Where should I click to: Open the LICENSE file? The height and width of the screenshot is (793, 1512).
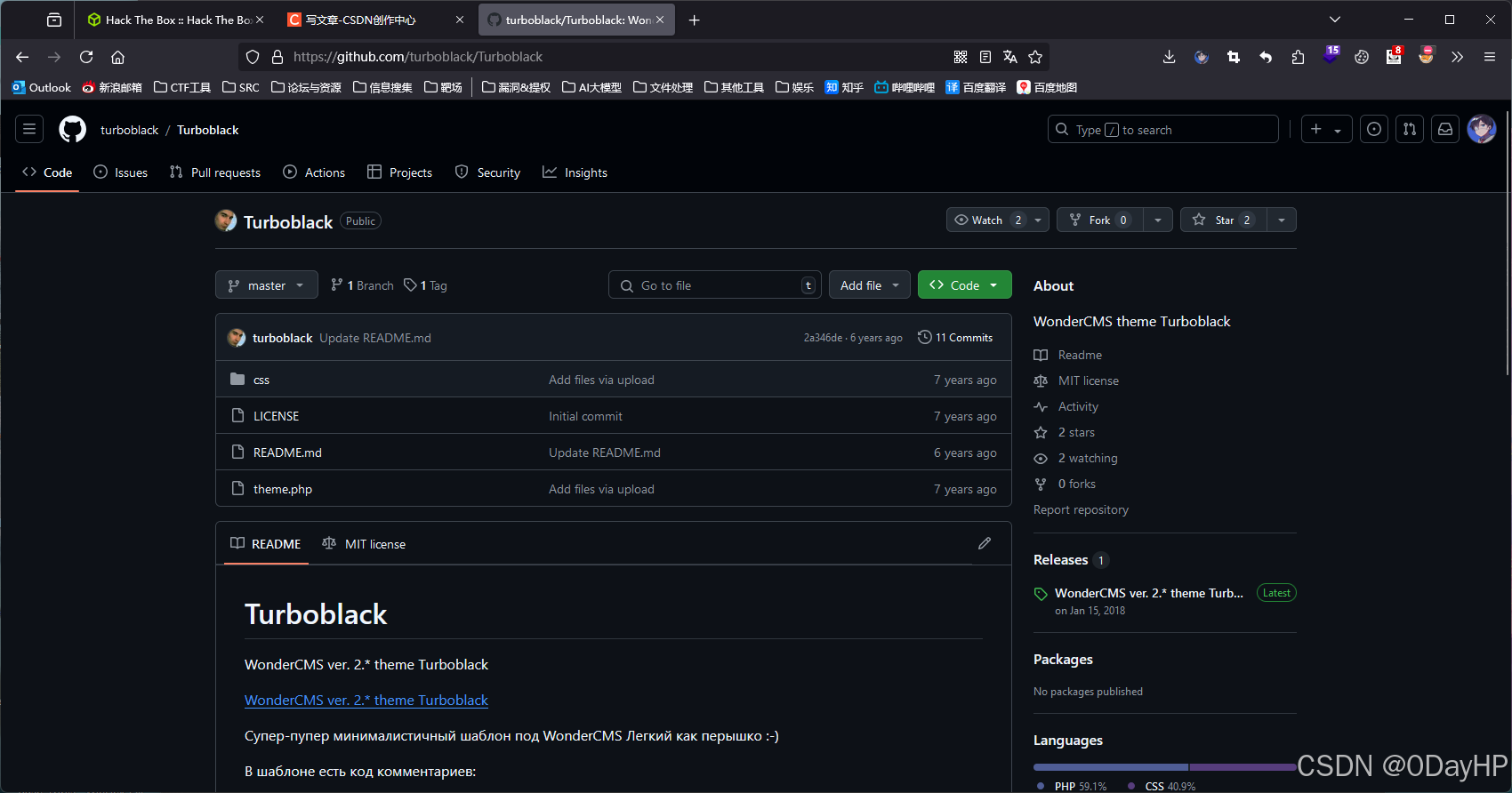[x=276, y=416]
